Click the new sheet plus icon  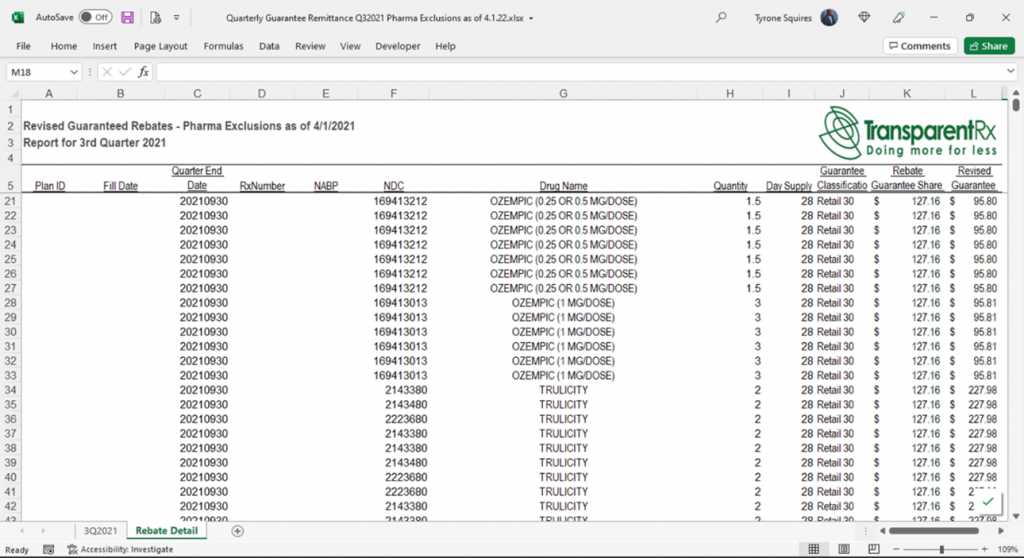(237, 531)
